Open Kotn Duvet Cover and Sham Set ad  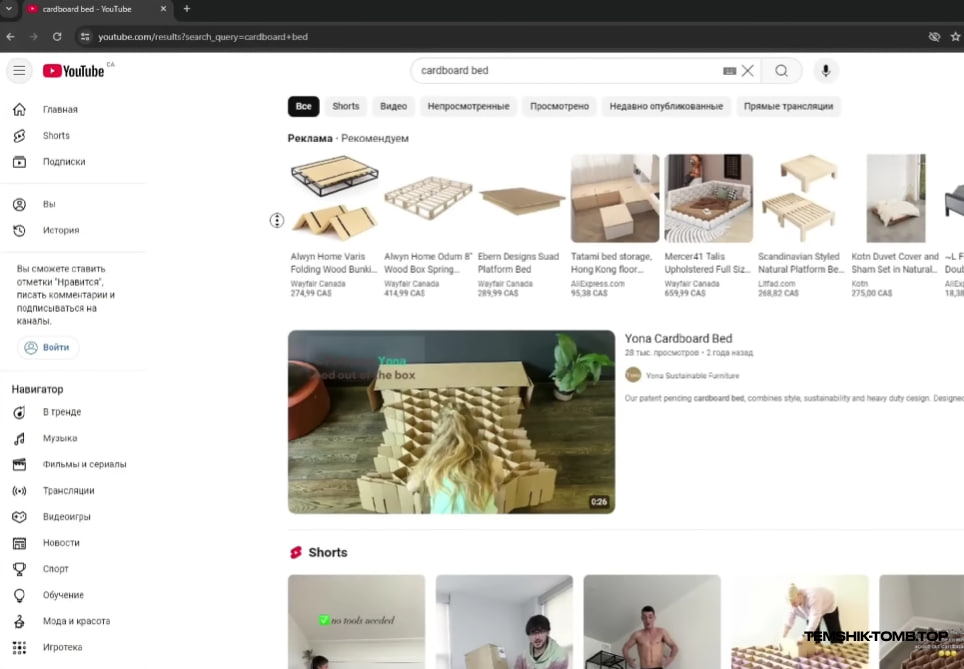(895, 226)
